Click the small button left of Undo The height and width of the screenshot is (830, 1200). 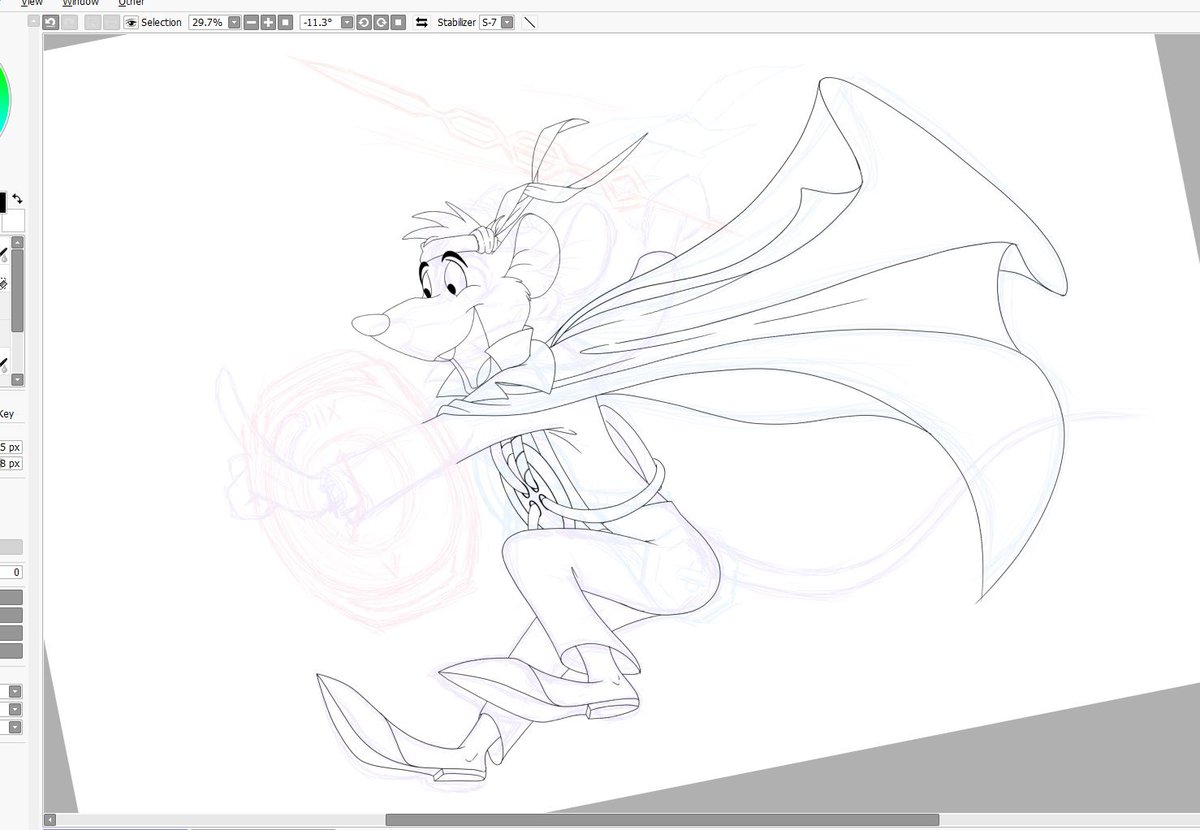click(x=33, y=22)
